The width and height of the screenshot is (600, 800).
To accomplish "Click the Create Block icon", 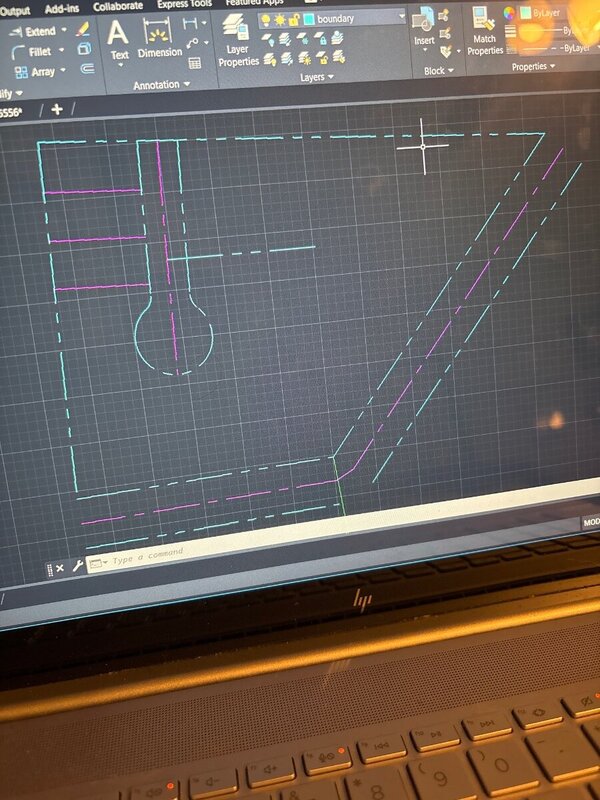I will tap(444, 15).
